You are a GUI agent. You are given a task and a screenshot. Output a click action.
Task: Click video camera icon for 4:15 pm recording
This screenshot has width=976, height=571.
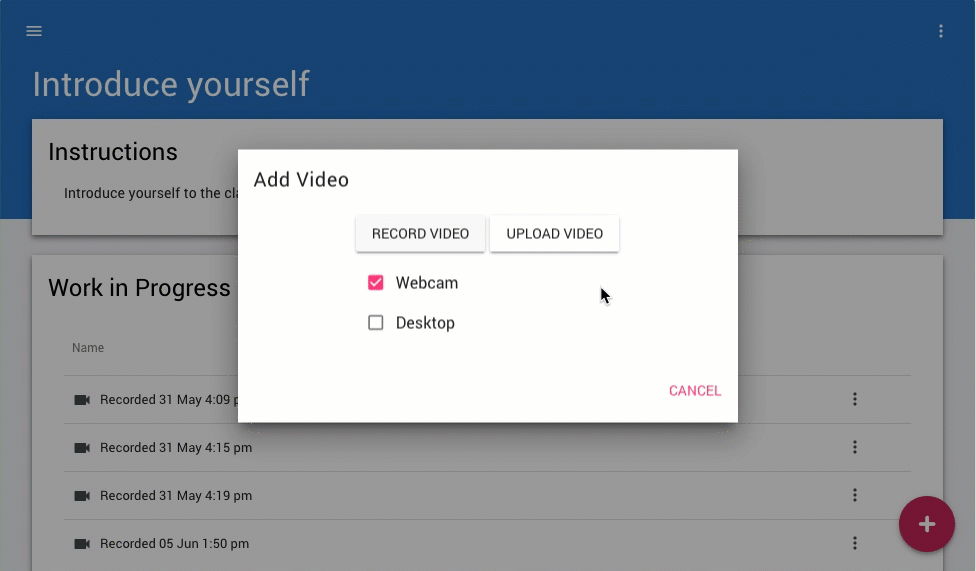coord(82,448)
